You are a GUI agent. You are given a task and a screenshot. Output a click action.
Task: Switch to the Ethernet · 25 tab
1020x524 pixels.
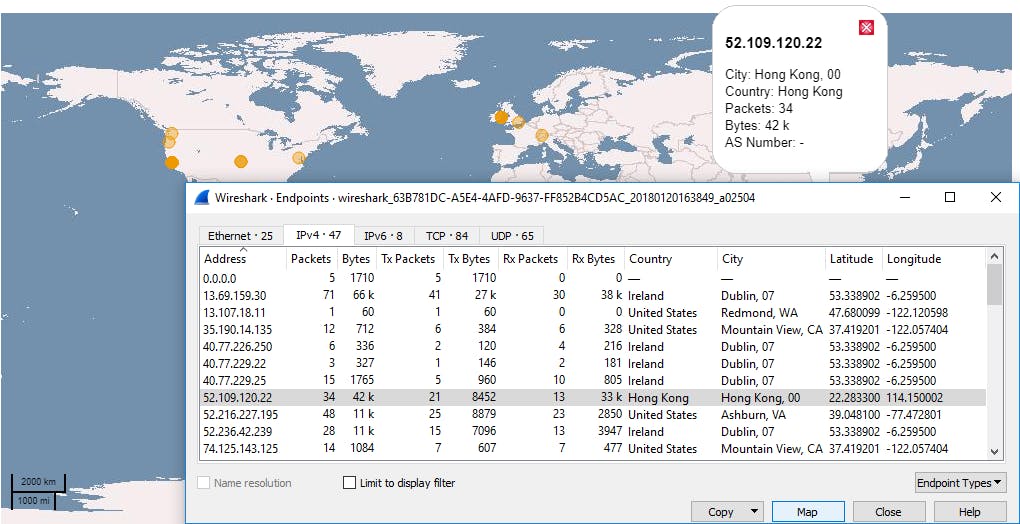(239, 236)
